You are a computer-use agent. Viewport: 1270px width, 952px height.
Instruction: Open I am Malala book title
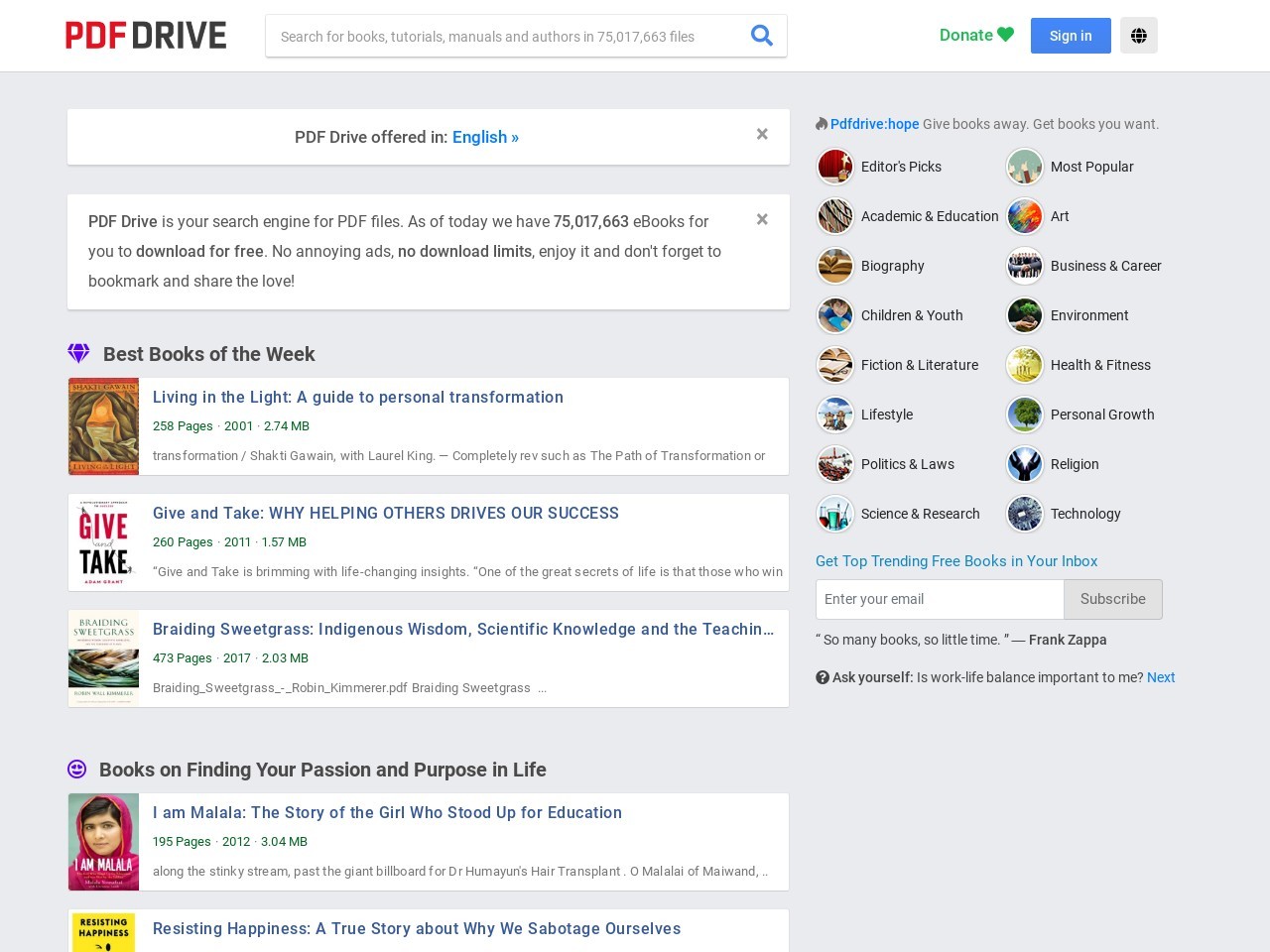pyautogui.click(x=387, y=812)
